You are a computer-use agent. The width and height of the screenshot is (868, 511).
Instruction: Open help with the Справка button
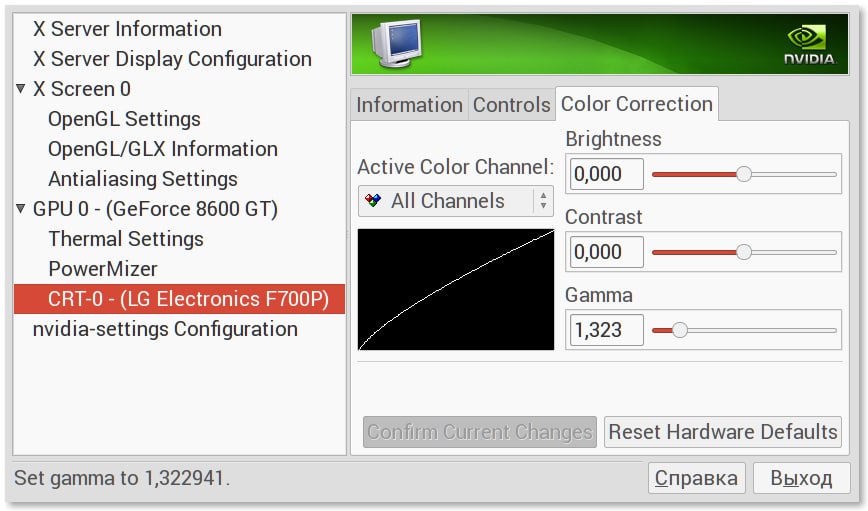[696, 478]
